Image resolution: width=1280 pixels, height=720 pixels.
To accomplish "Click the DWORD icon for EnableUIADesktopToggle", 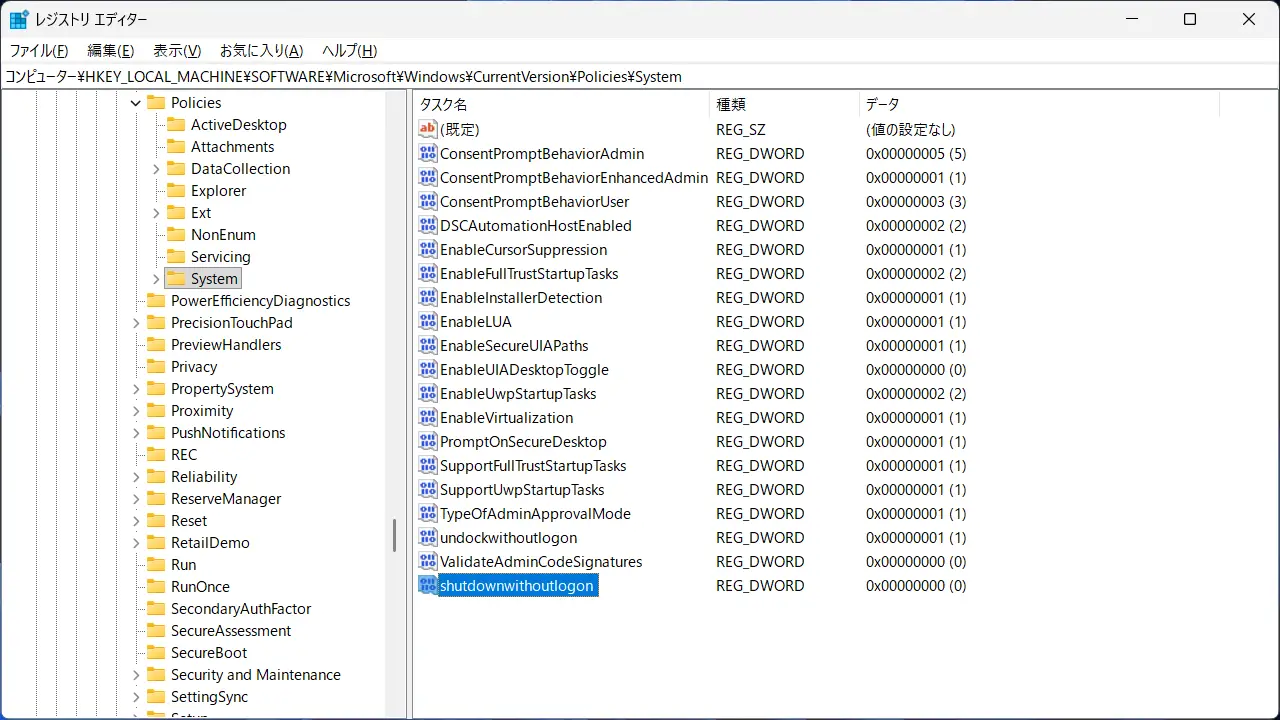I will point(428,369).
